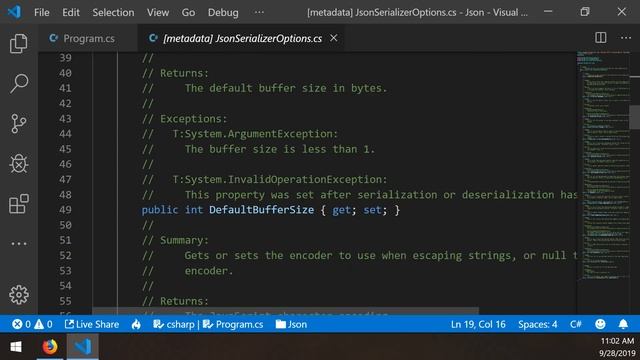The image size is (640, 360).
Task: Click '// Summary:' comment on line 51
Action: (x=175, y=240)
